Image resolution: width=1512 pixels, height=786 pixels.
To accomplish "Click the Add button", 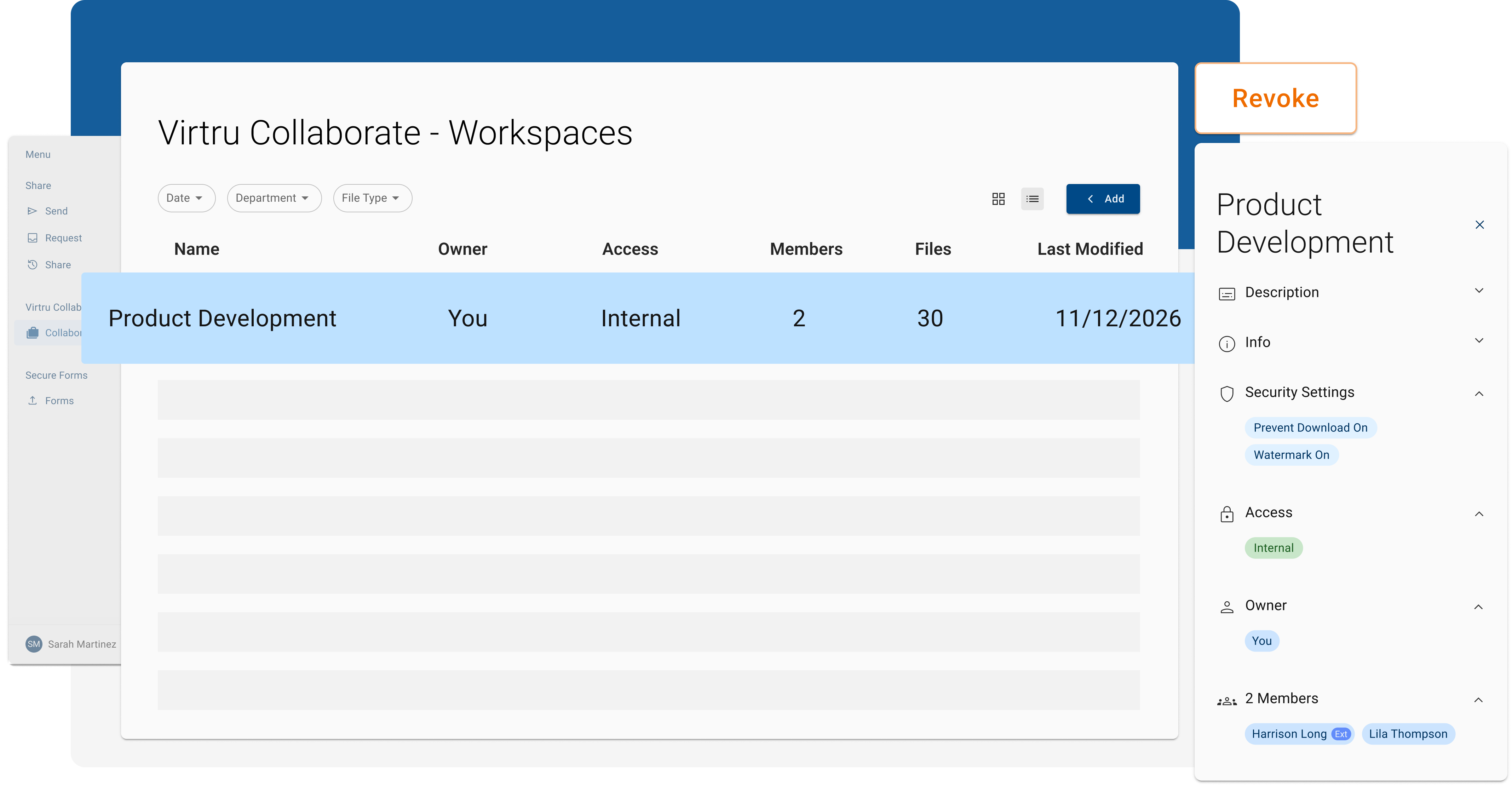I will click(x=1103, y=199).
